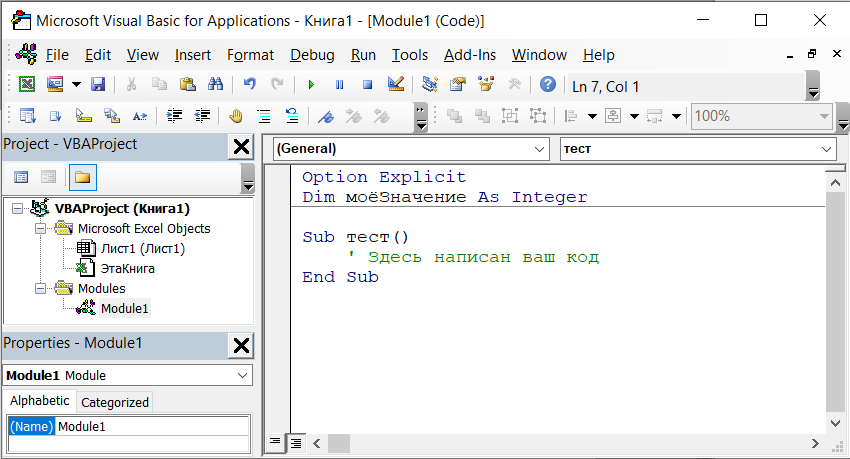Open Properties Window toolbar icon
This screenshot has width=850, height=459.
tap(458, 84)
